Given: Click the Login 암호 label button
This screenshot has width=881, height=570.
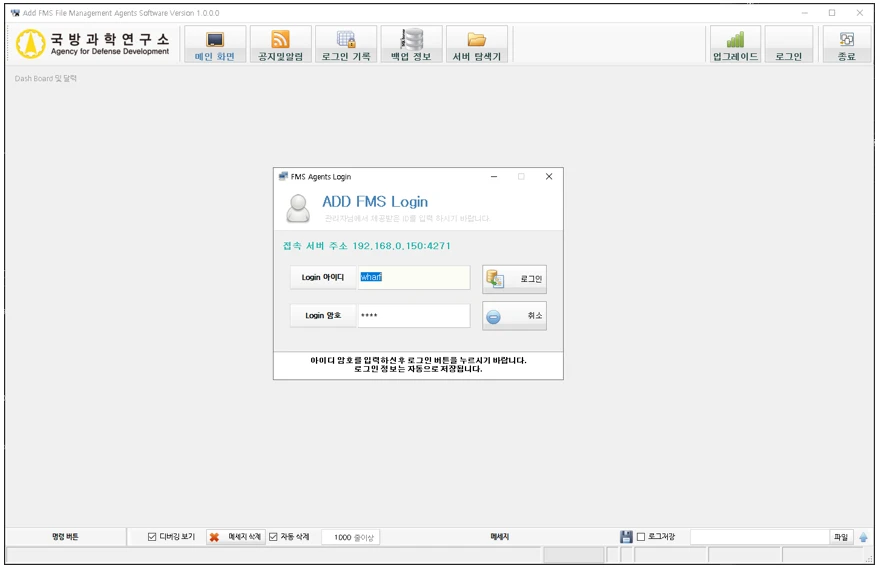Looking at the screenshot, I should (x=323, y=315).
